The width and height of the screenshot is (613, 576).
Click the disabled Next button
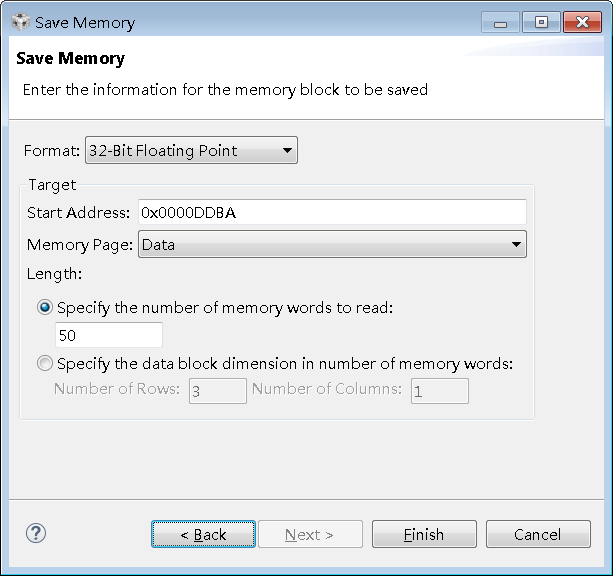[309, 534]
